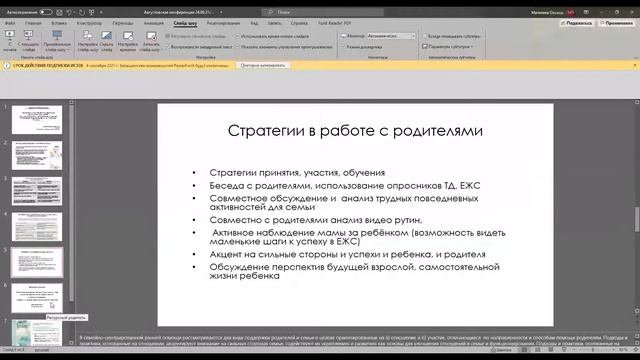Click bullet 'Стратегии принятия, участия, обучения'
The width and height of the screenshot is (640, 360).
click(297, 173)
